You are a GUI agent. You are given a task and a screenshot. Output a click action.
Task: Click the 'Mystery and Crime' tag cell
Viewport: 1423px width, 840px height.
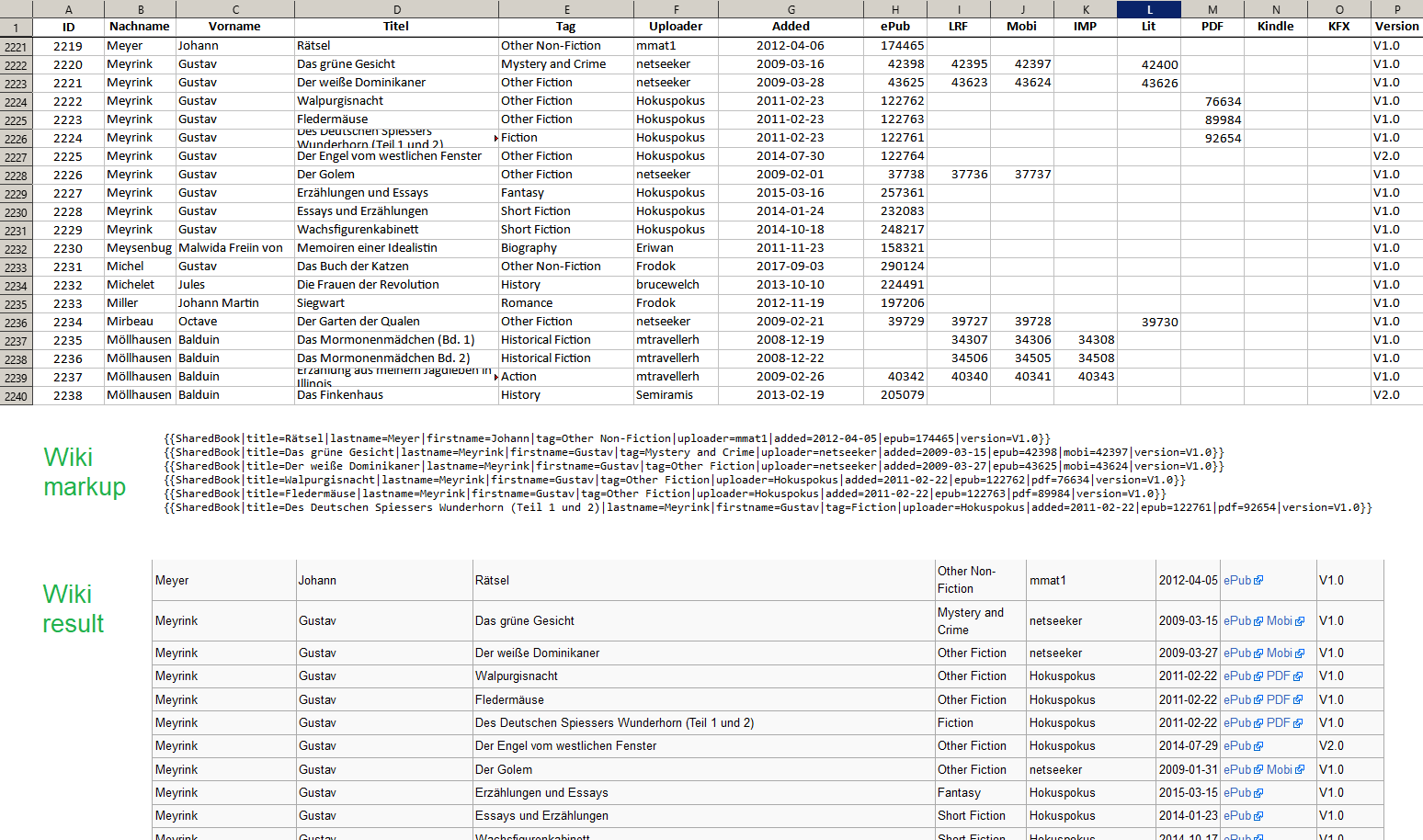coord(566,64)
